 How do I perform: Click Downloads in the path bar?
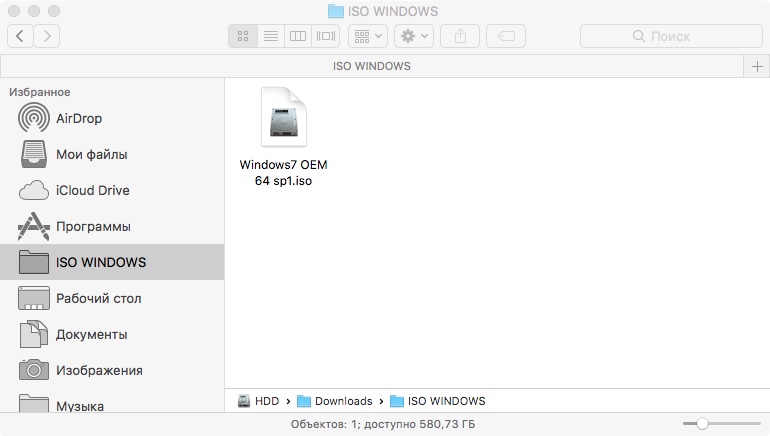point(335,401)
